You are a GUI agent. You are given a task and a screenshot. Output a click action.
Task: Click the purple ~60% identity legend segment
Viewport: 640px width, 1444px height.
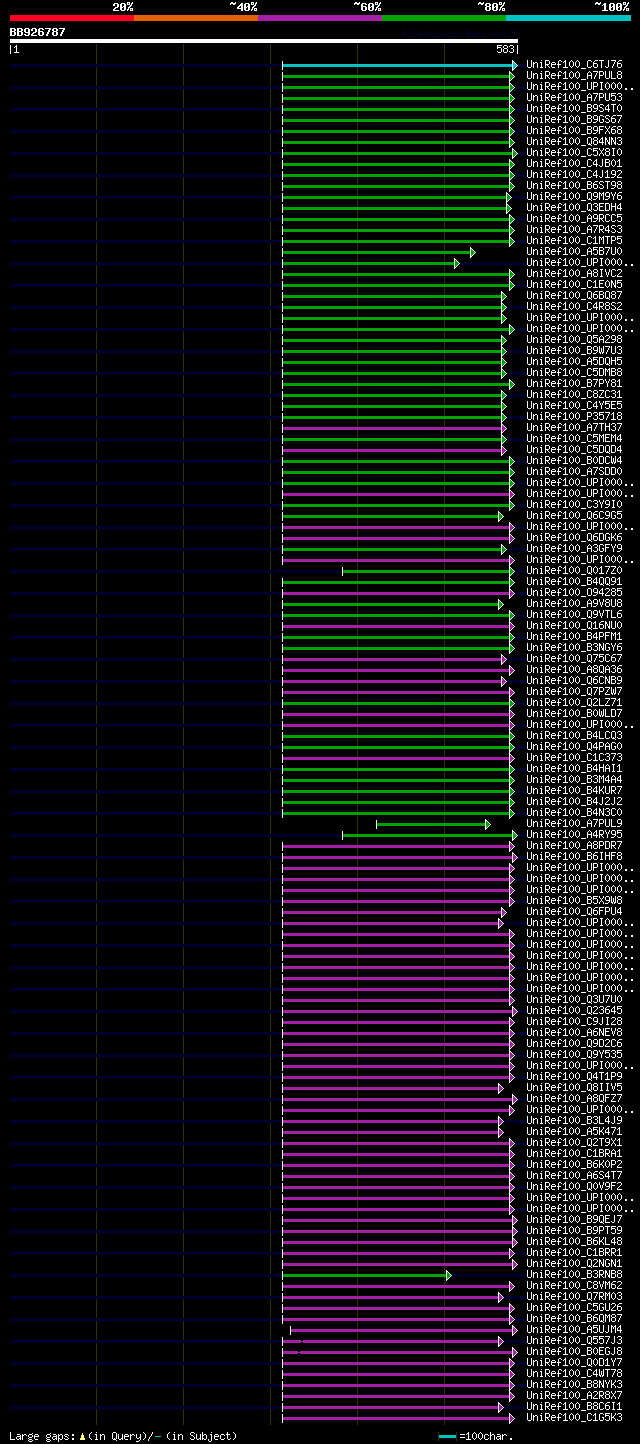319,17
